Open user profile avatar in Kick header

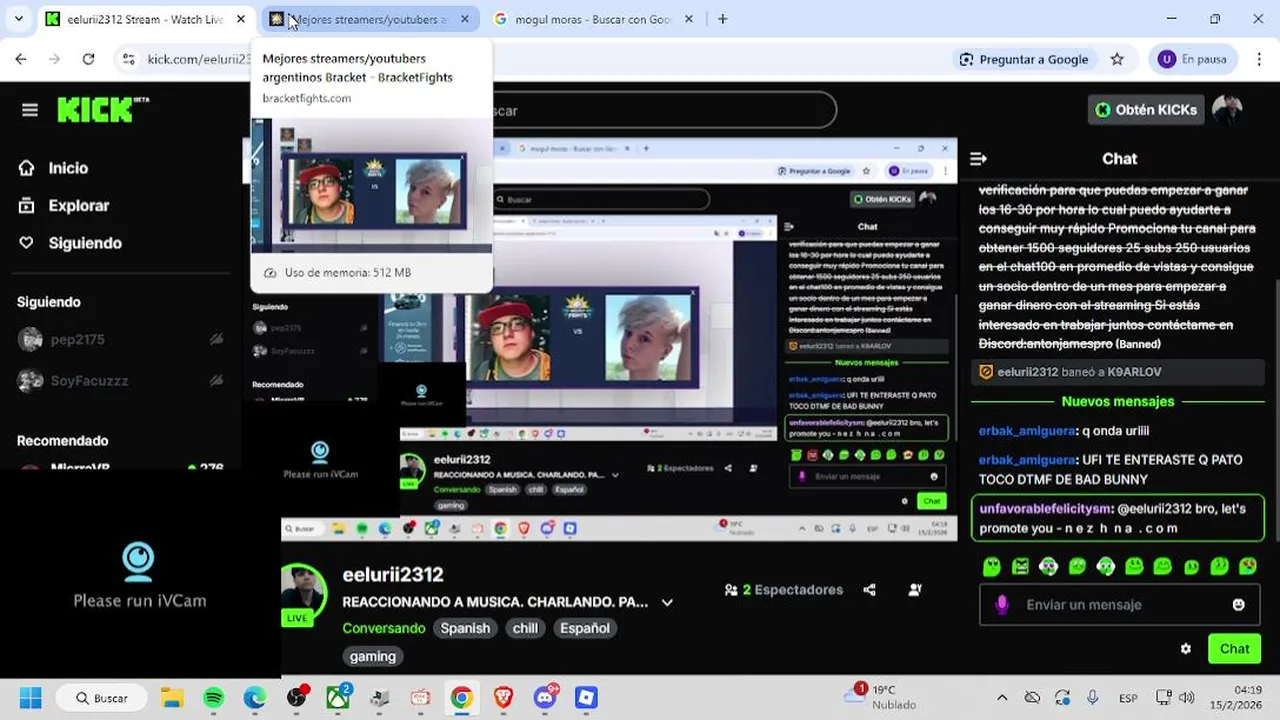(x=1227, y=110)
